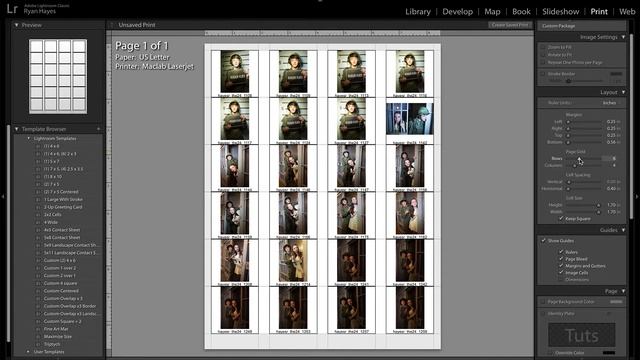Enable Identity Plate checkbox
The width and height of the screenshot is (640, 360).
click(543, 313)
